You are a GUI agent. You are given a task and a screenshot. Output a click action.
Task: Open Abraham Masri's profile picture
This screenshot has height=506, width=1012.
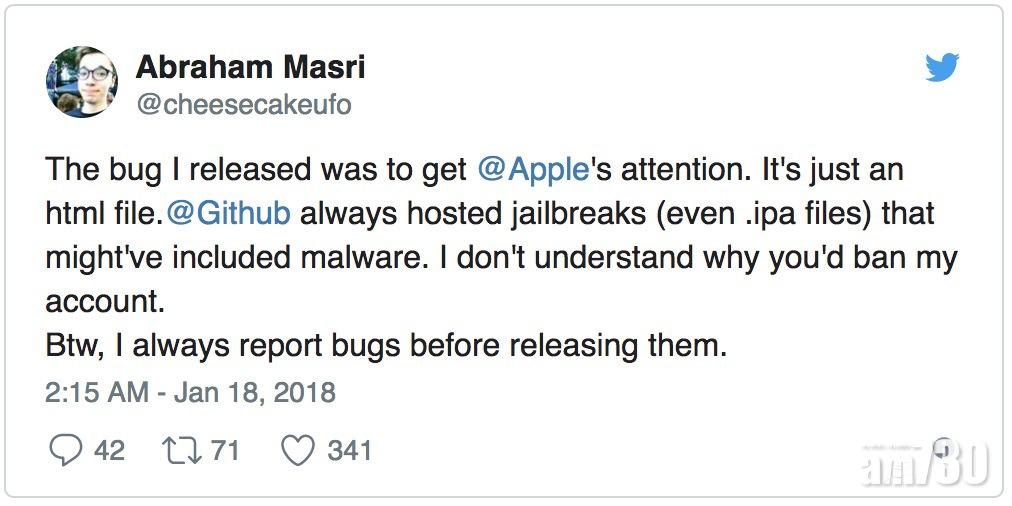[82, 82]
